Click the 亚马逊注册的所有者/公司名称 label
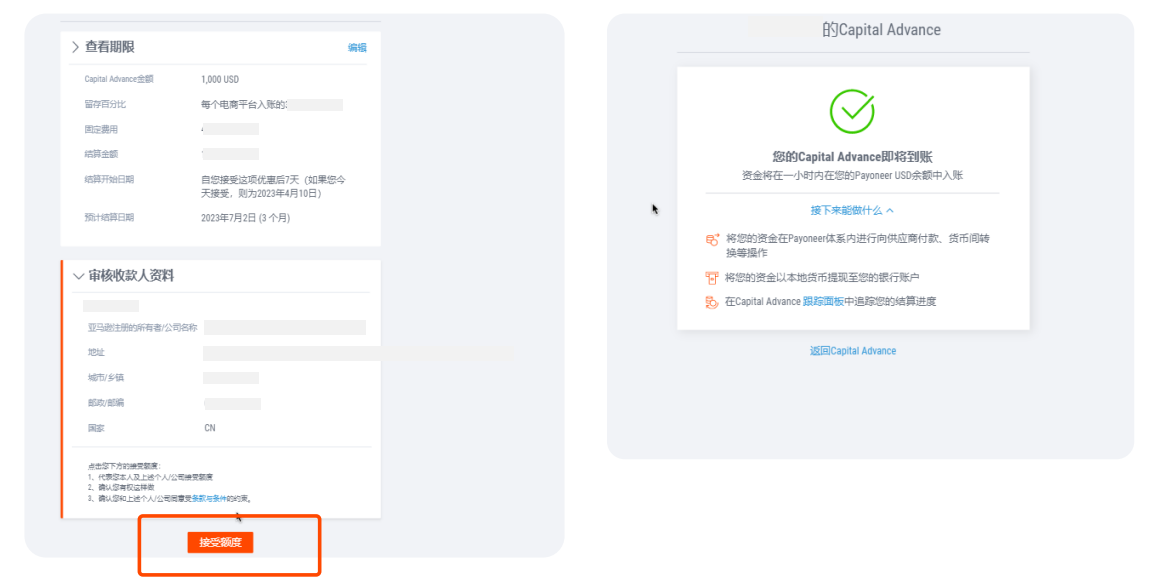 pyautogui.click(x=143, y=327)
